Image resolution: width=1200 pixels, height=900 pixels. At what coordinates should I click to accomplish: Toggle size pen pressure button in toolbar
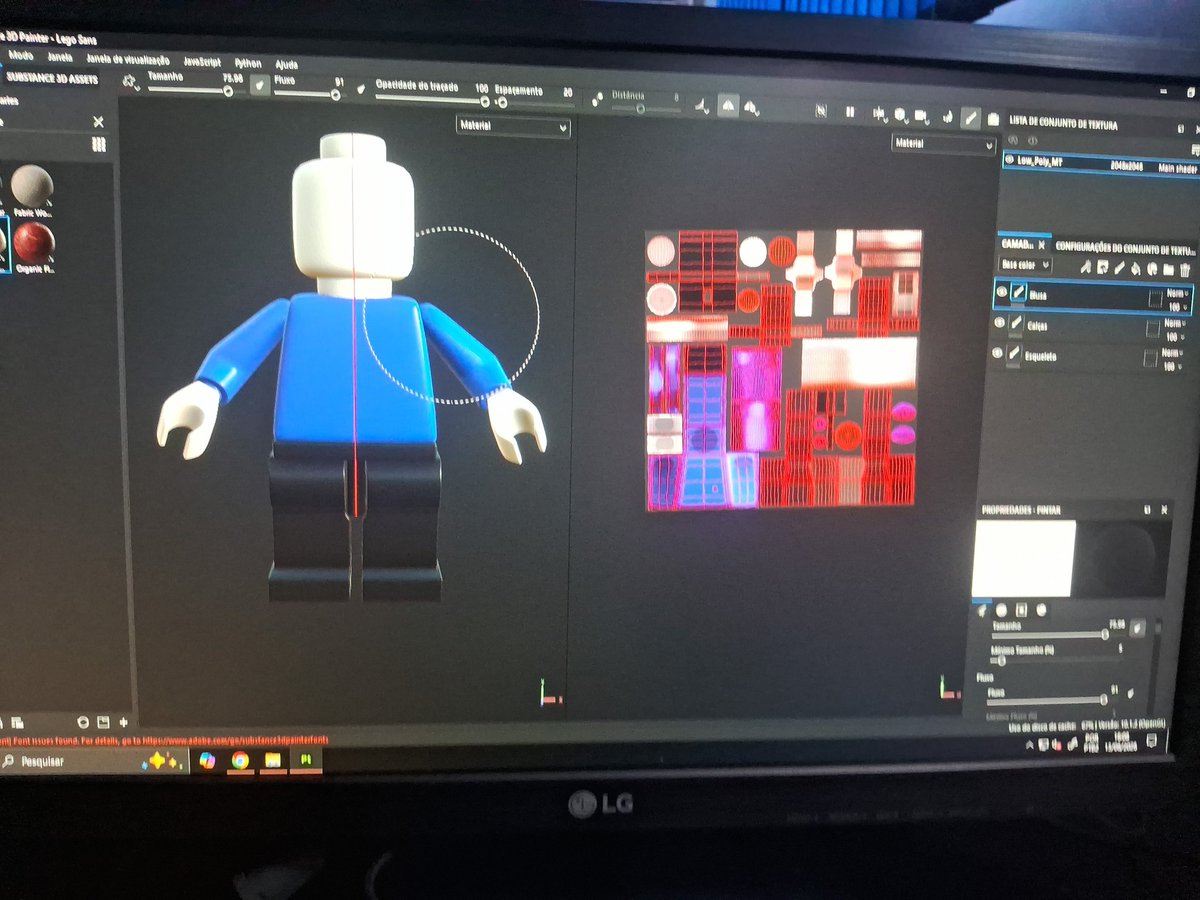coord(258,86)
